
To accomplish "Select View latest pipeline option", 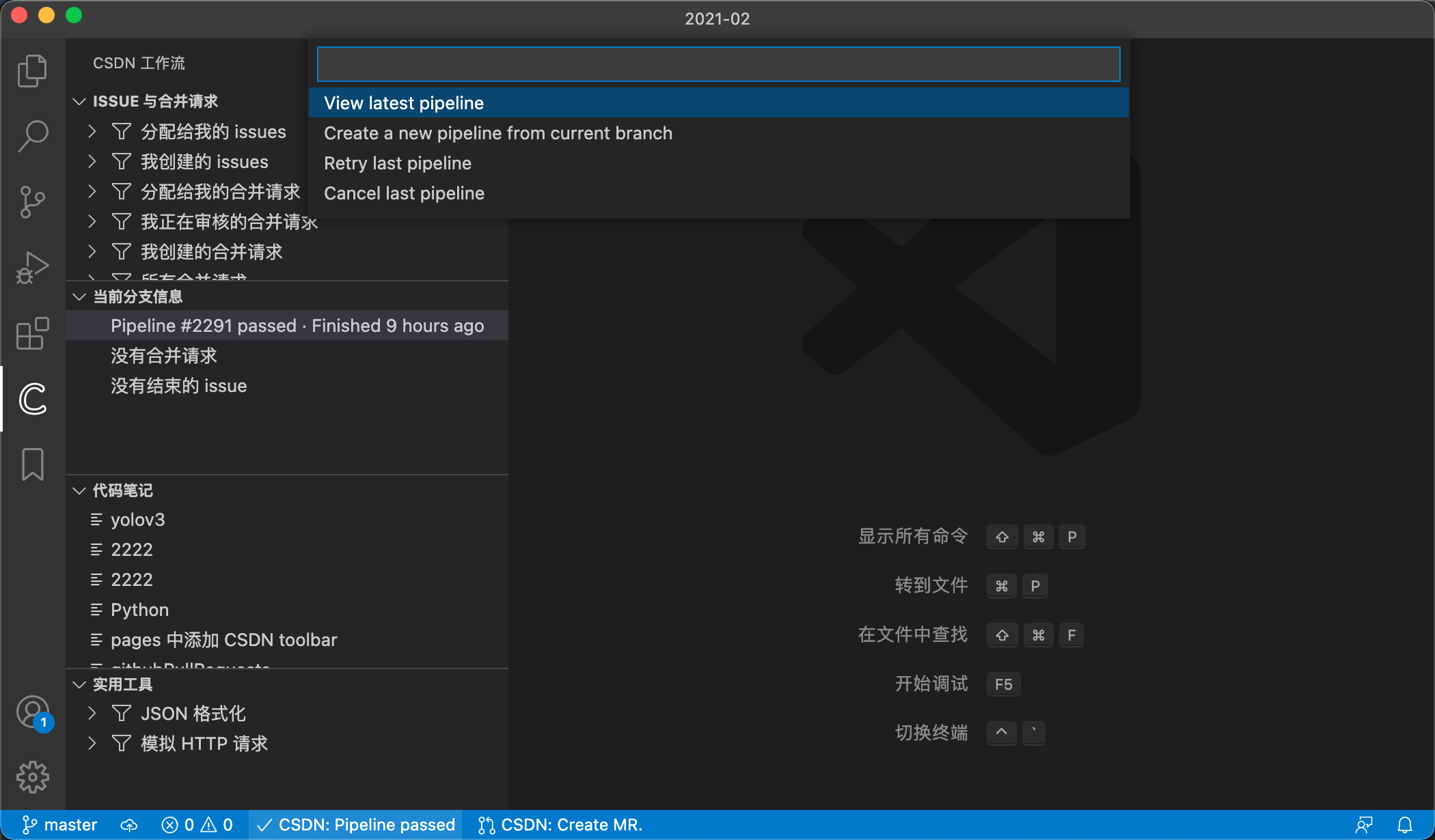I will pos(404,103).
